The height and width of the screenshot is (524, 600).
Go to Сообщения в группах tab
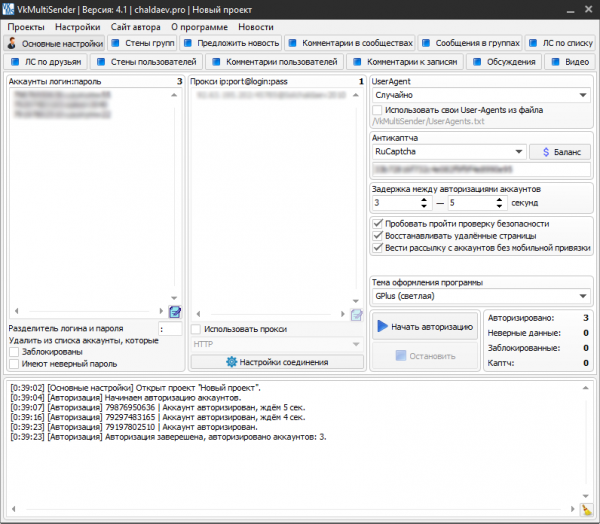click(x=471, y=43)
